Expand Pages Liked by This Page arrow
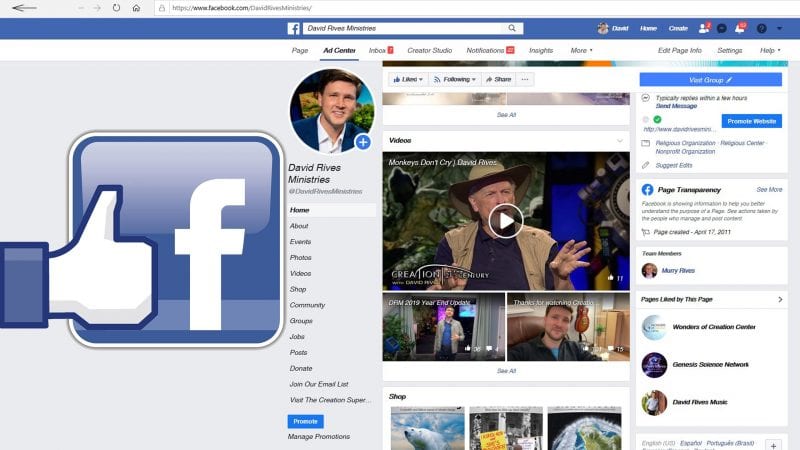The width and height of the screenshot is (800, 450). point(780,299)
